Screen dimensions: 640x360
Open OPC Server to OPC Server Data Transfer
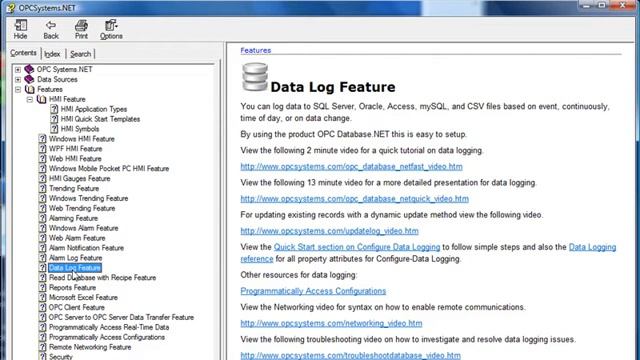click(121, 317)
